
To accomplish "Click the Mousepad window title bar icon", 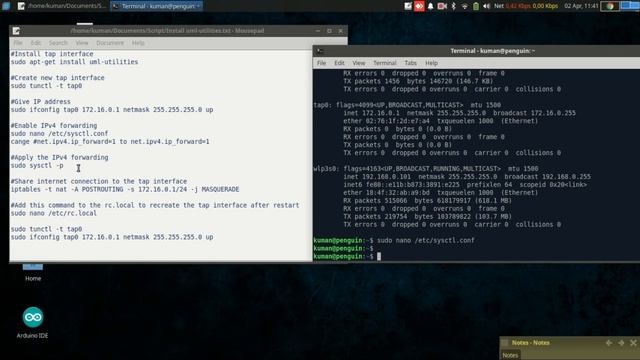I will (x=16, y=31).
